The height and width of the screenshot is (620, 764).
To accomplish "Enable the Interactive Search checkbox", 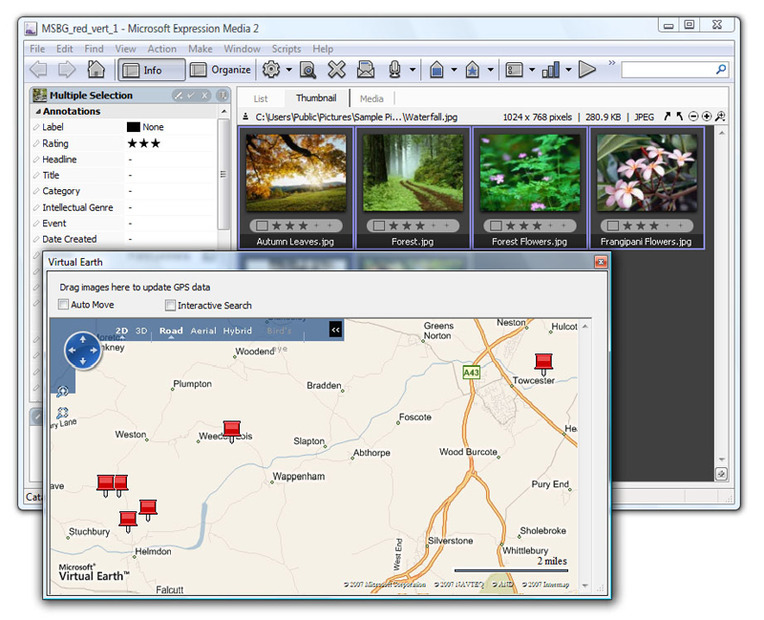I will coord(170,306).
